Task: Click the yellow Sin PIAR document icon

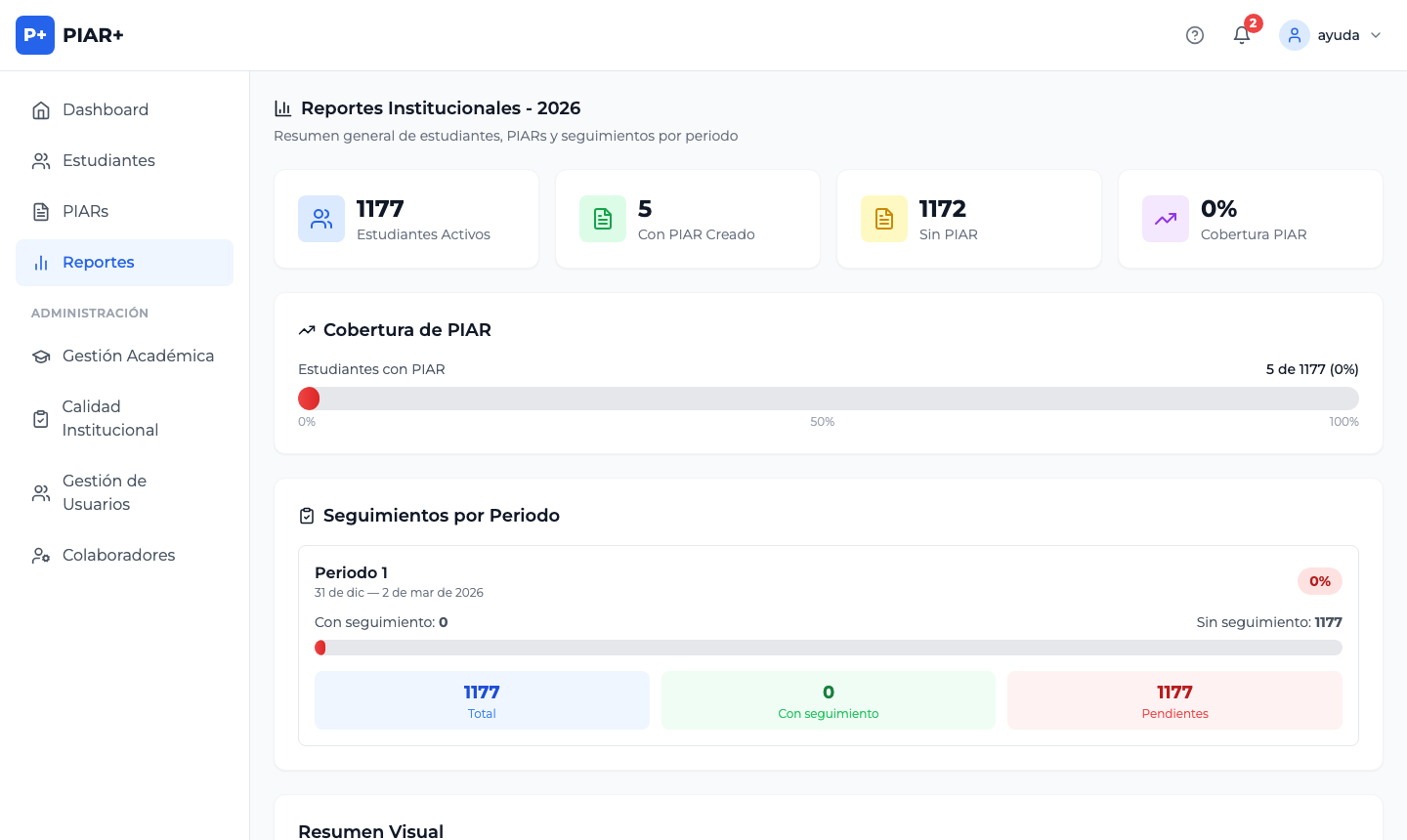Action: click(x=884, y=219)
